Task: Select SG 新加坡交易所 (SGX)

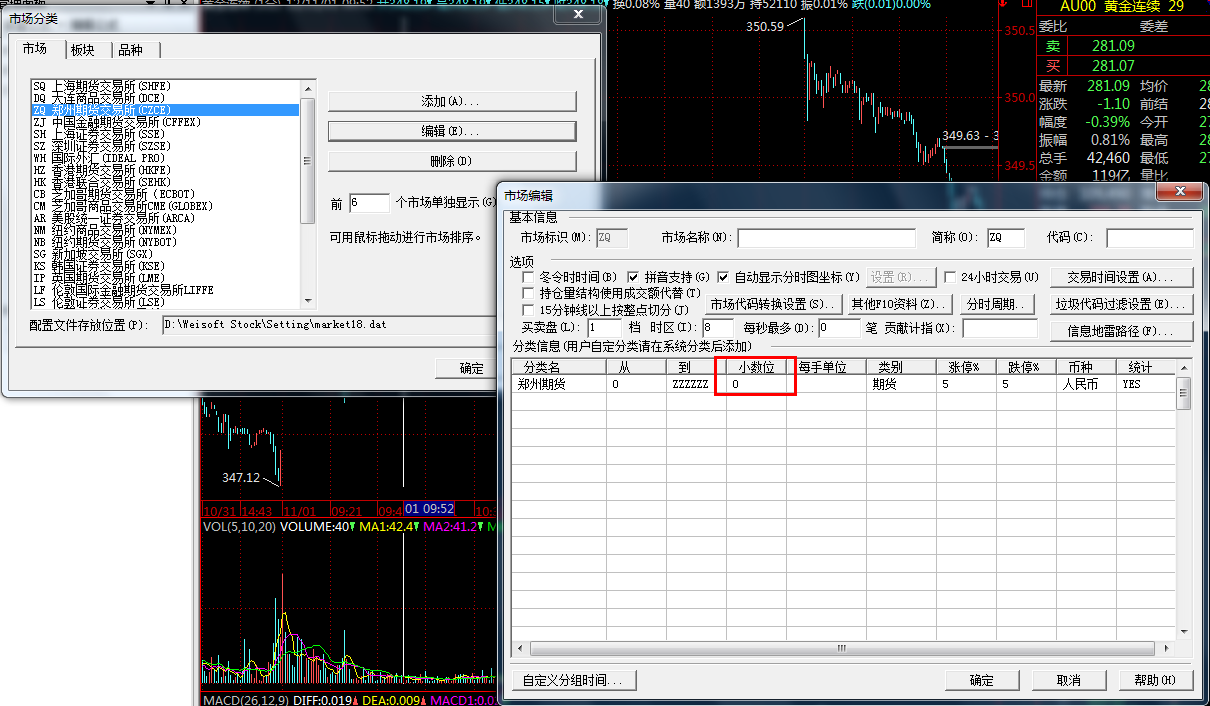Action: (165, 254)
